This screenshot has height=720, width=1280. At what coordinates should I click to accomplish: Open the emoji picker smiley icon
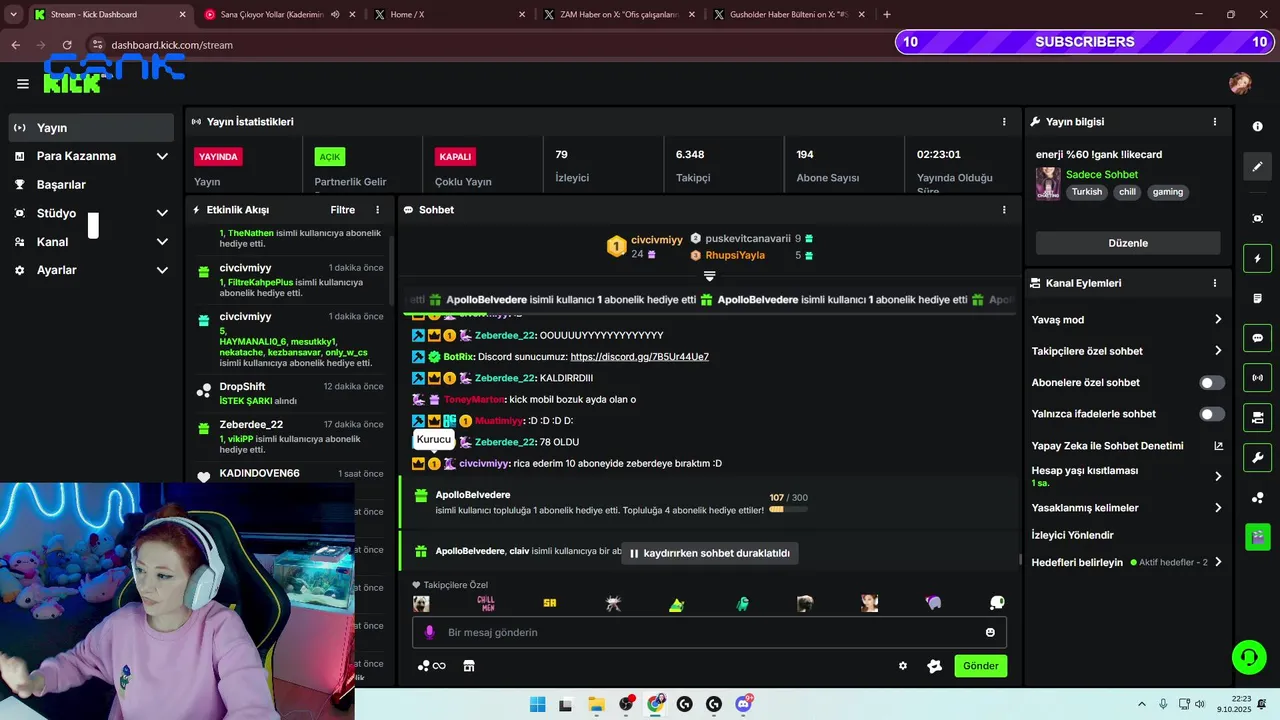pos(990,632)
